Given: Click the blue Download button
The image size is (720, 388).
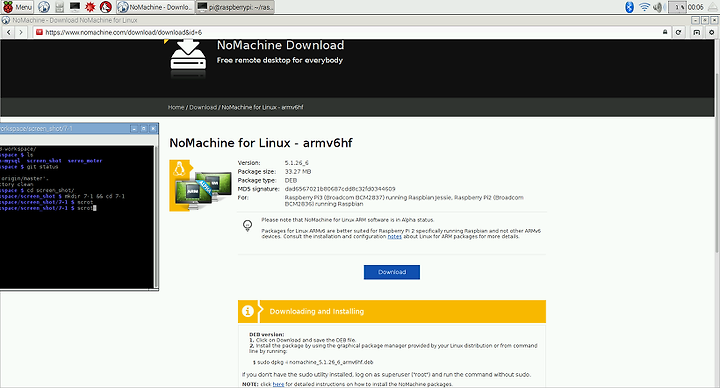Looking at the screenshot, I should [392, 272].
